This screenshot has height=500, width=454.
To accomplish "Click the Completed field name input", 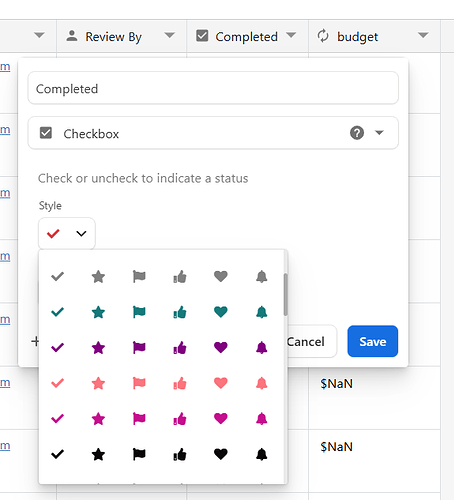I will click(x=213, y=88).
